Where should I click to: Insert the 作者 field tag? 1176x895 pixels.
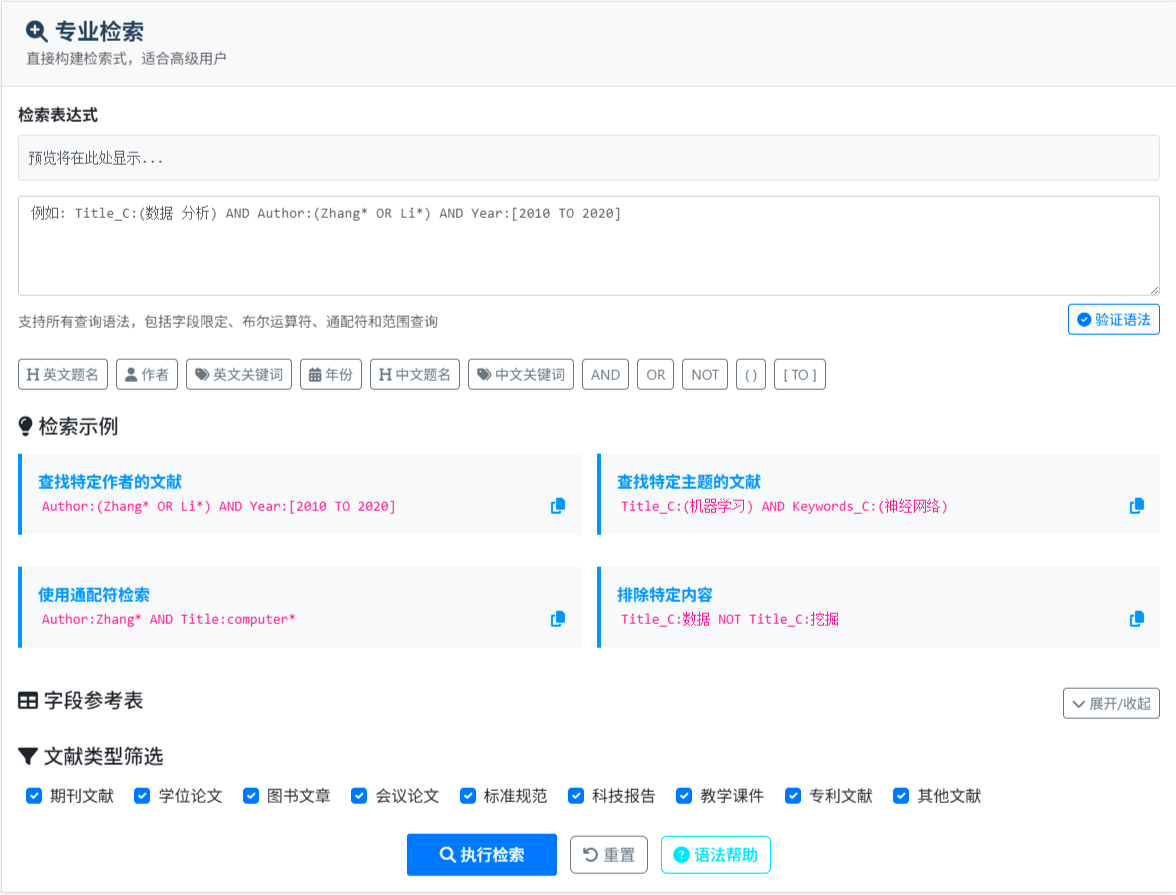tap(147, 374)
